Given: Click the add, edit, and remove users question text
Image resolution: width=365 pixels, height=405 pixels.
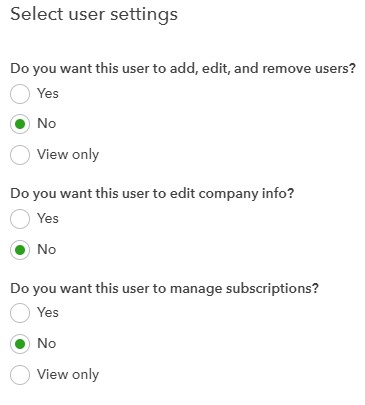Looking at the screenshot, I should 183,69.
